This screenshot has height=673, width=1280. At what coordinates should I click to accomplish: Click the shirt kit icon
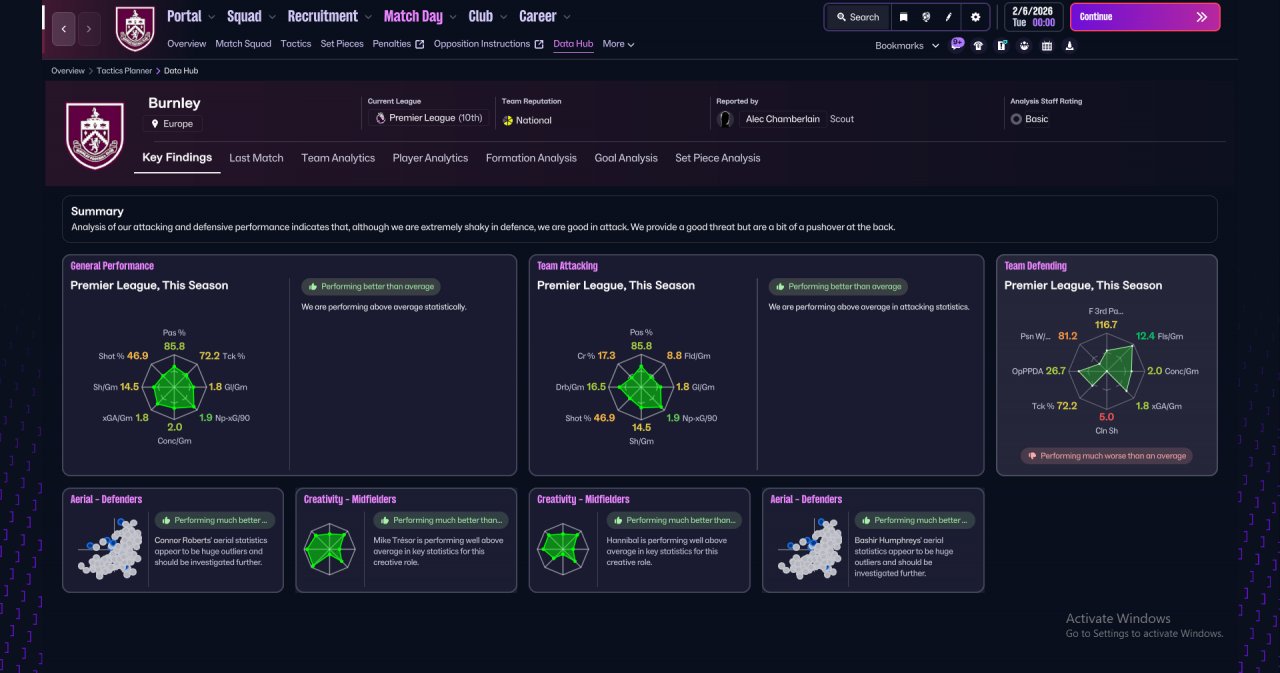[978, 45]
